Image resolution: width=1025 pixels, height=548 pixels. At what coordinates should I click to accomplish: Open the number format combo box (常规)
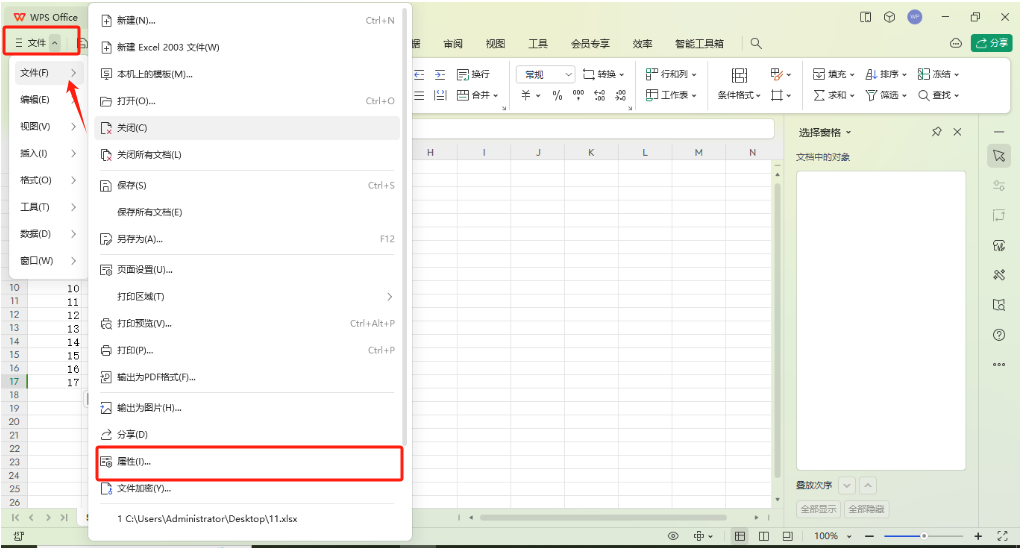pos(546,75)
